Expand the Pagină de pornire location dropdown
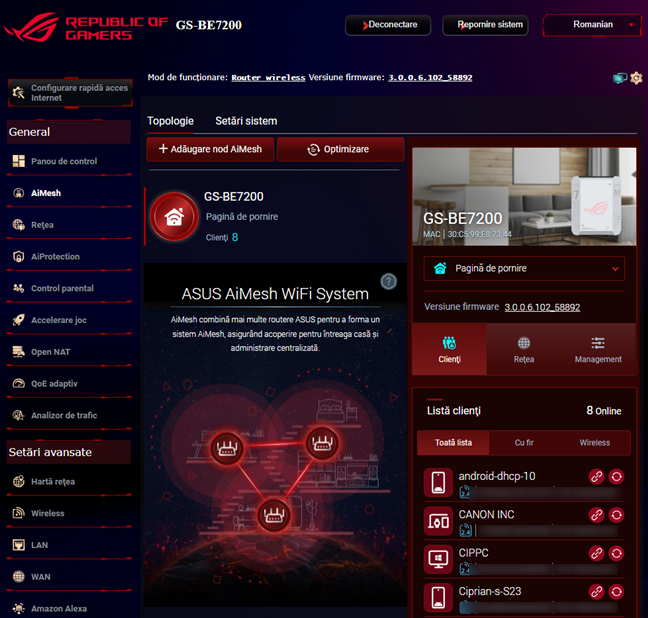648x618 pixels. point(524,268)
